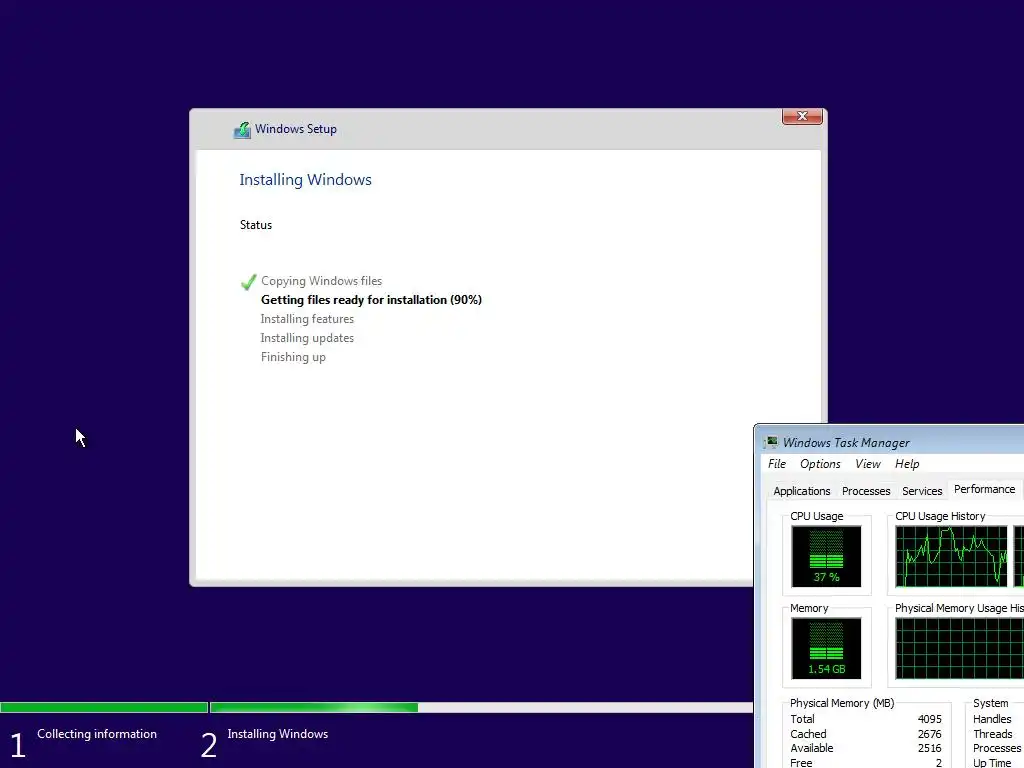Click the CPU Usage History graph
Image resolution: width=1024 pixels, height=768 pixels.
951,556
